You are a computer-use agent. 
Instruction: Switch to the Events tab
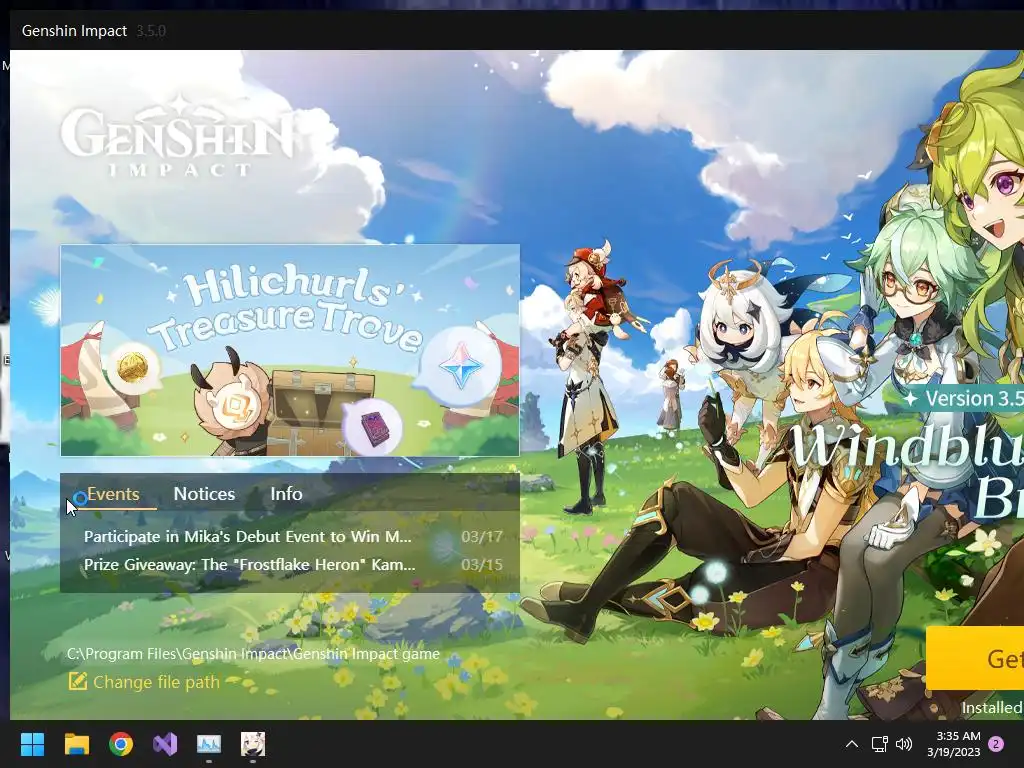113,494
